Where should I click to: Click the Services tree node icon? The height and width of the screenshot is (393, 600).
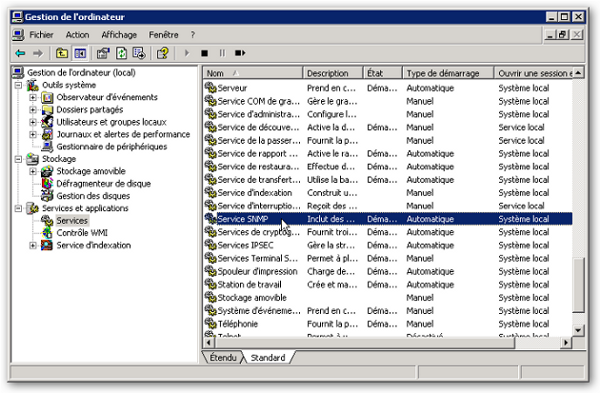click(47, 220)
